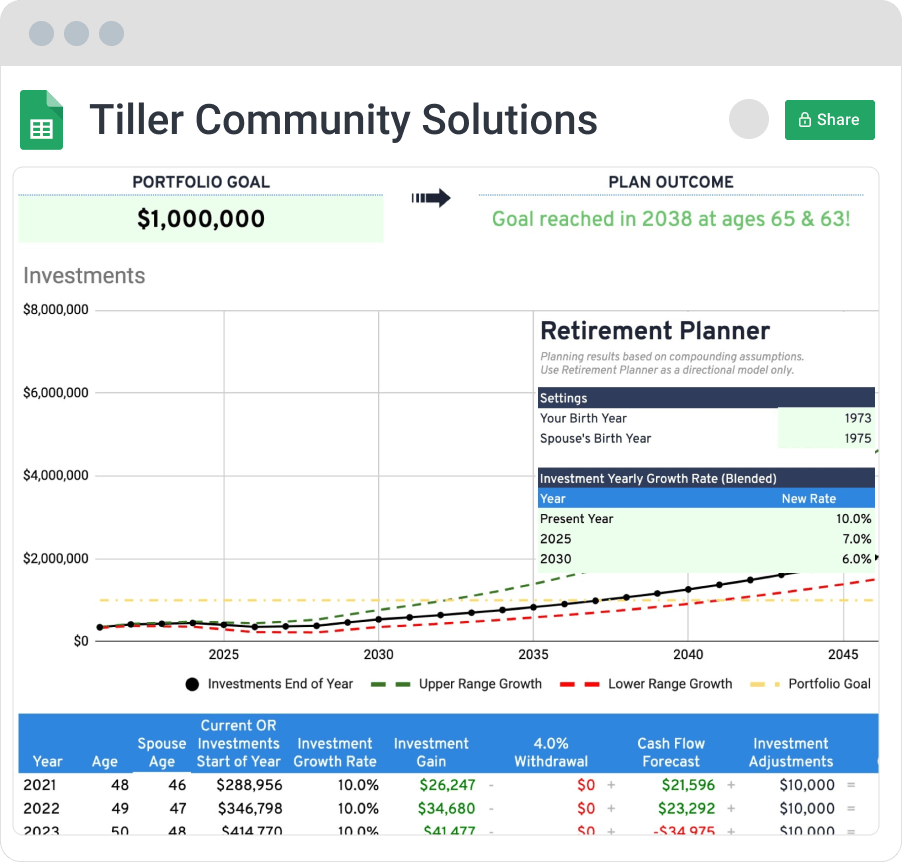The image size is (902, 862).
Task: Select the 2021 row $10,000 adjustment cell
Action: click(807, 785)
